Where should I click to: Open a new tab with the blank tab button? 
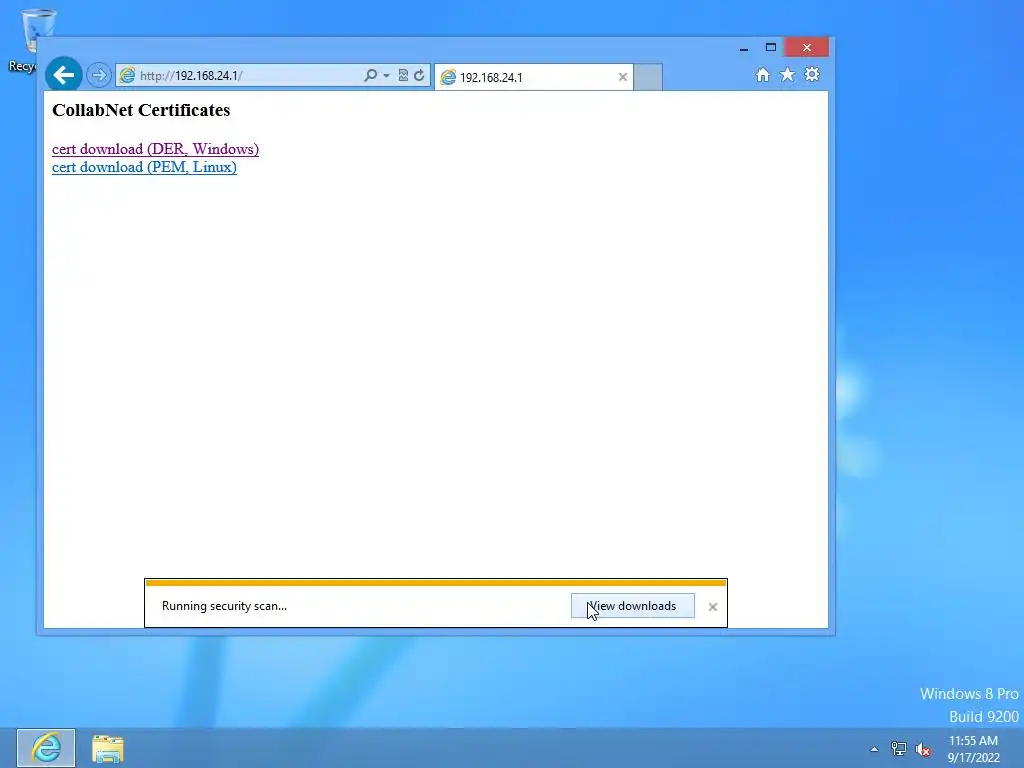pyautogui.click(x=648, y=77)
